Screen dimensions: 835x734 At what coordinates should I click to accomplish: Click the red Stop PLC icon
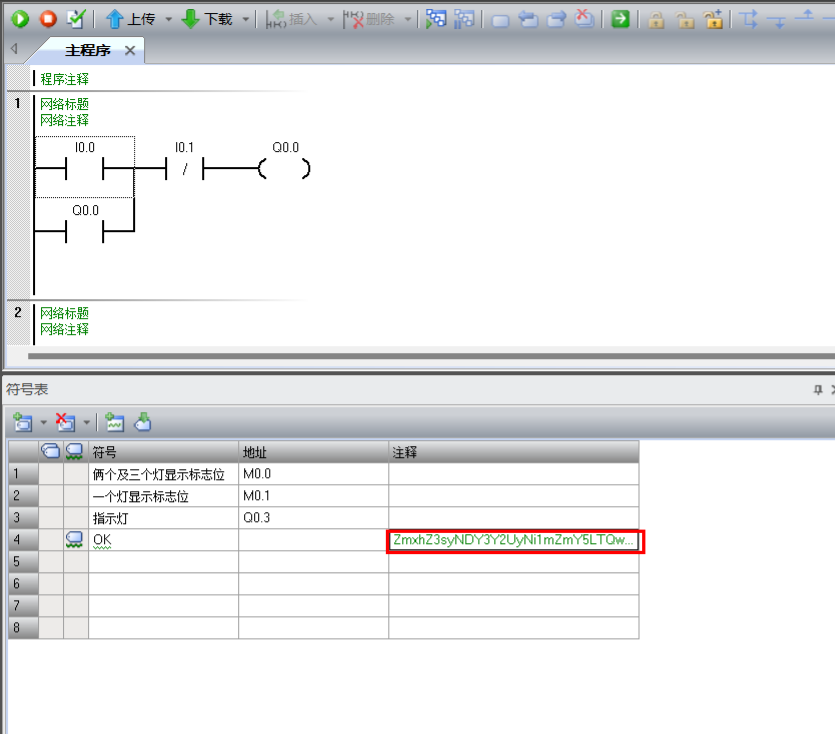pyautogui.click(x=48, y=19)
